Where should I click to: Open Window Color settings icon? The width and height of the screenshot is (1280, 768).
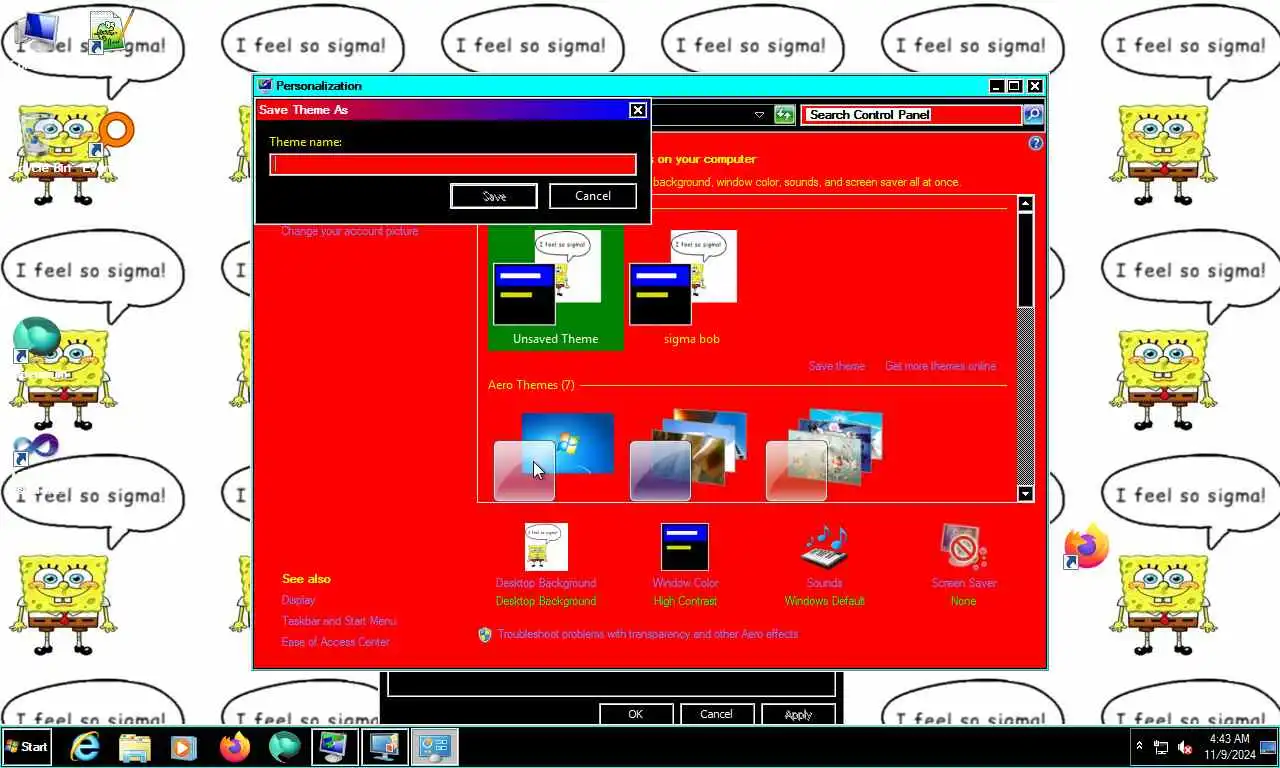(x=685, y=547)
